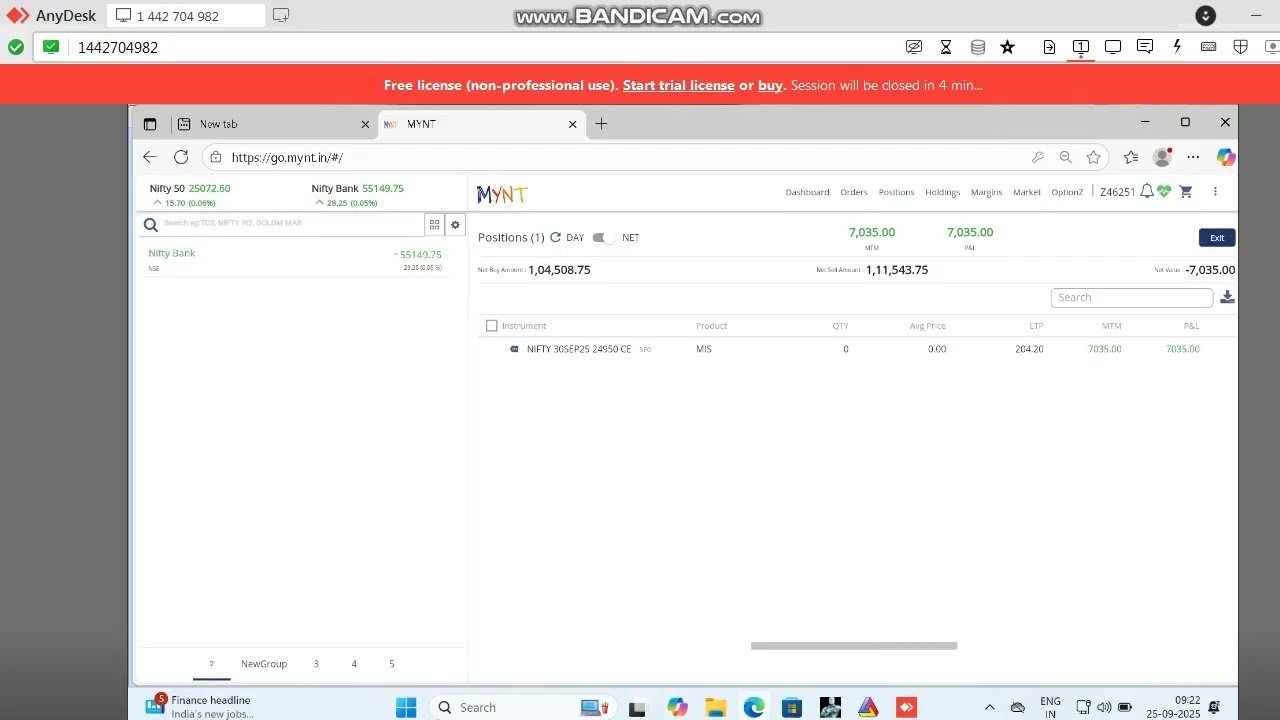Download positions using the download icon

click(x=1227, y=297)
